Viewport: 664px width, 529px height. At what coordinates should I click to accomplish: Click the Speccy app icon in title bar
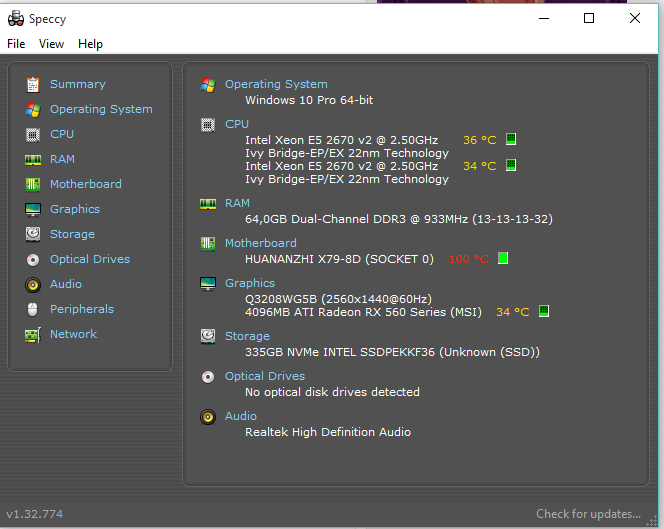[x=16, y=19]
